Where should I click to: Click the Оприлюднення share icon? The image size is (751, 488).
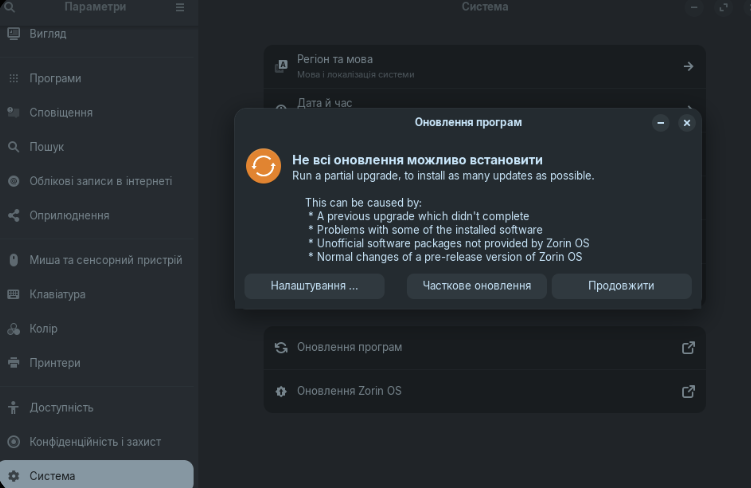pyautogui.click(x=14, y=215)
